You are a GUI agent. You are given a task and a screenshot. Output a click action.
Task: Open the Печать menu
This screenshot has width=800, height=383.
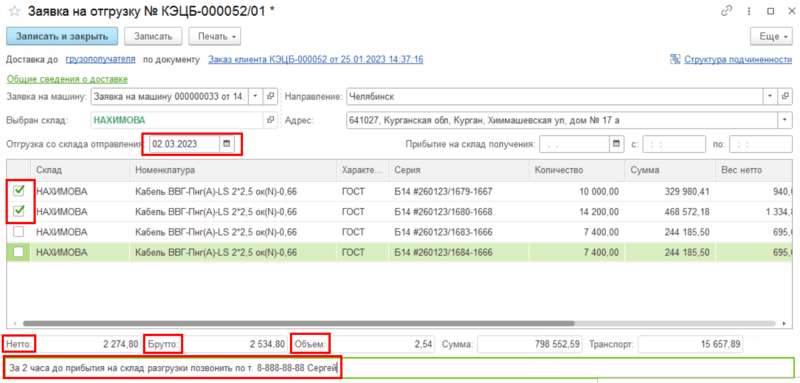pos(215,37)
